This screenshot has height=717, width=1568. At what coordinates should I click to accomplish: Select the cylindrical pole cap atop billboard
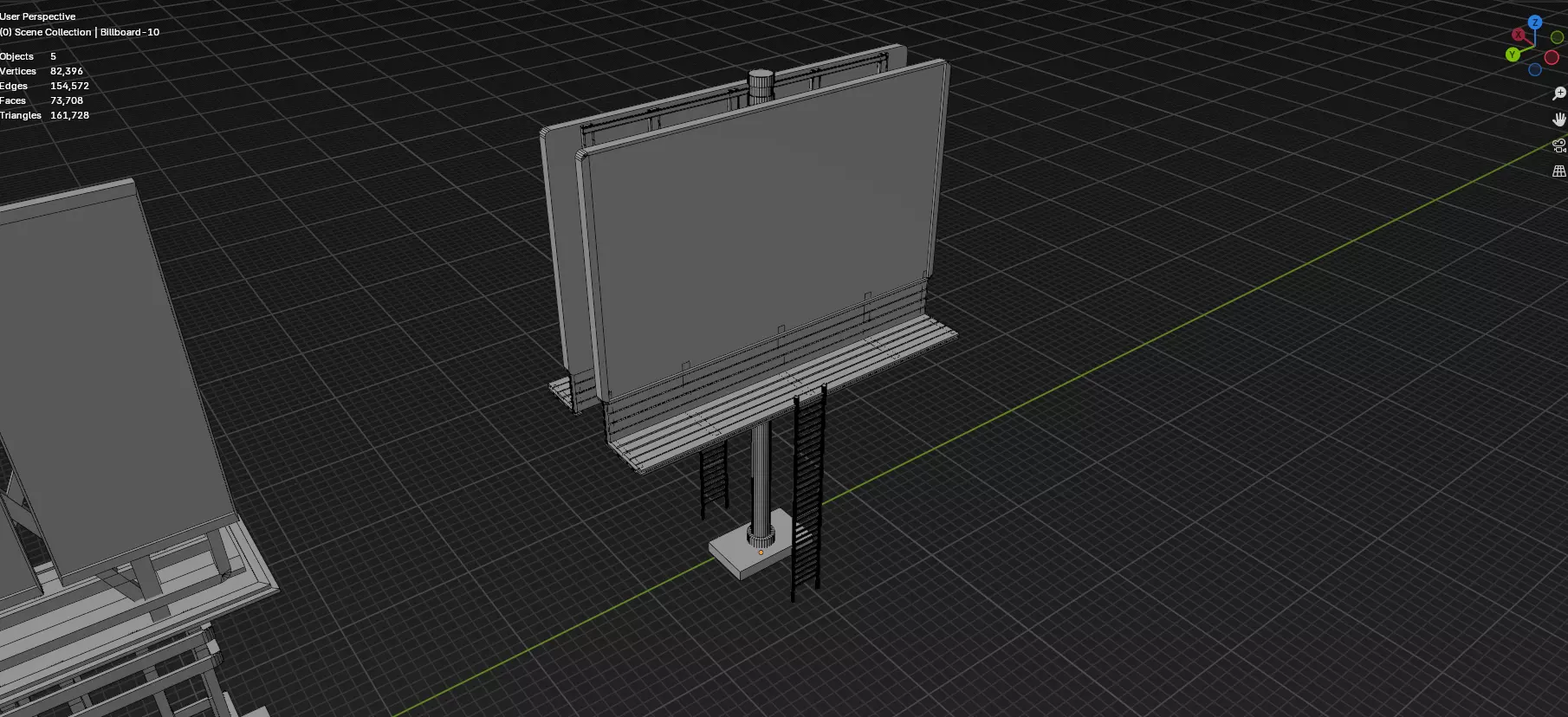click(761, 85)
